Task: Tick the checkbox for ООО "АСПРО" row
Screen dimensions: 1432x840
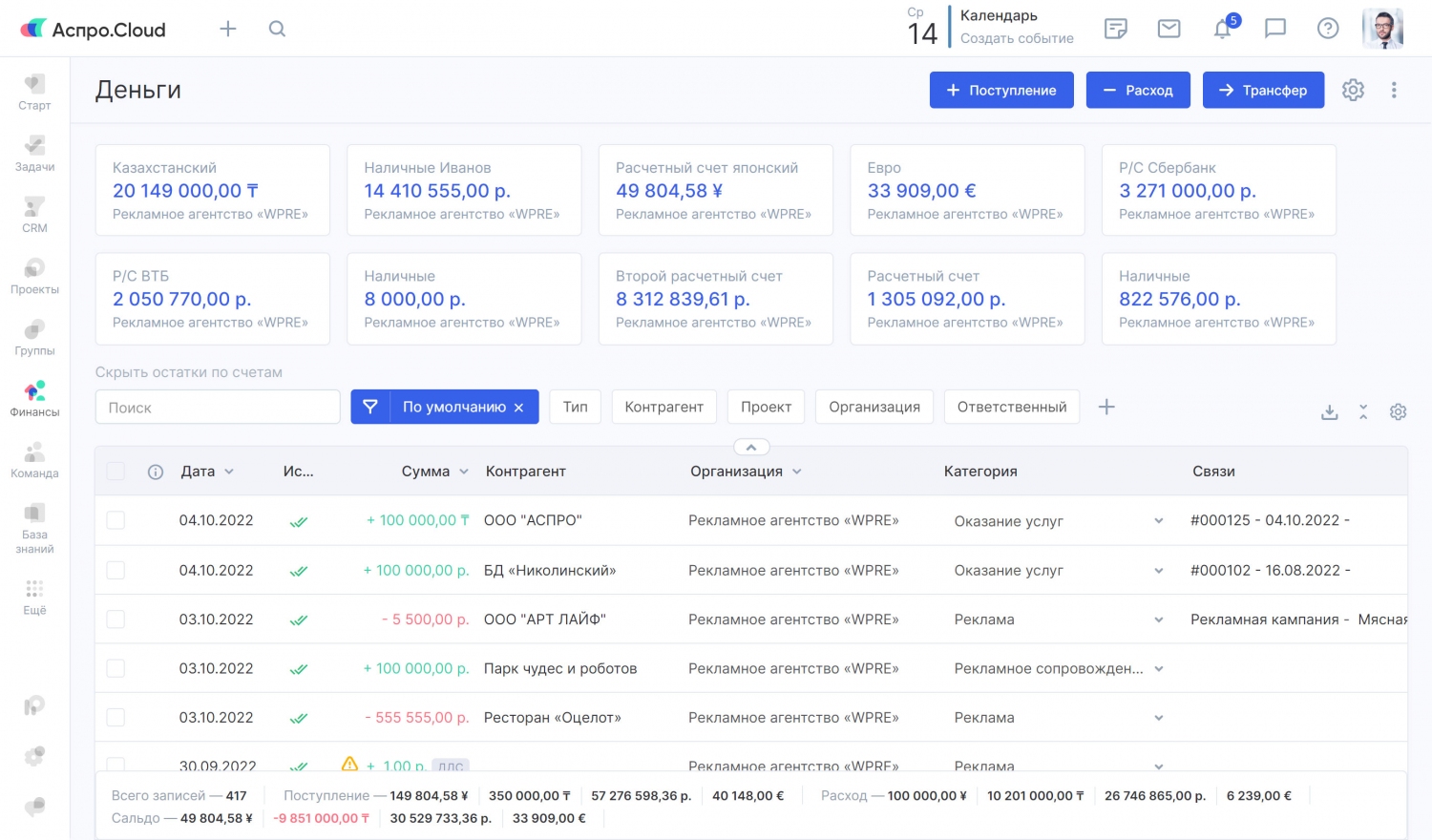Action: [x=116, y=520]
